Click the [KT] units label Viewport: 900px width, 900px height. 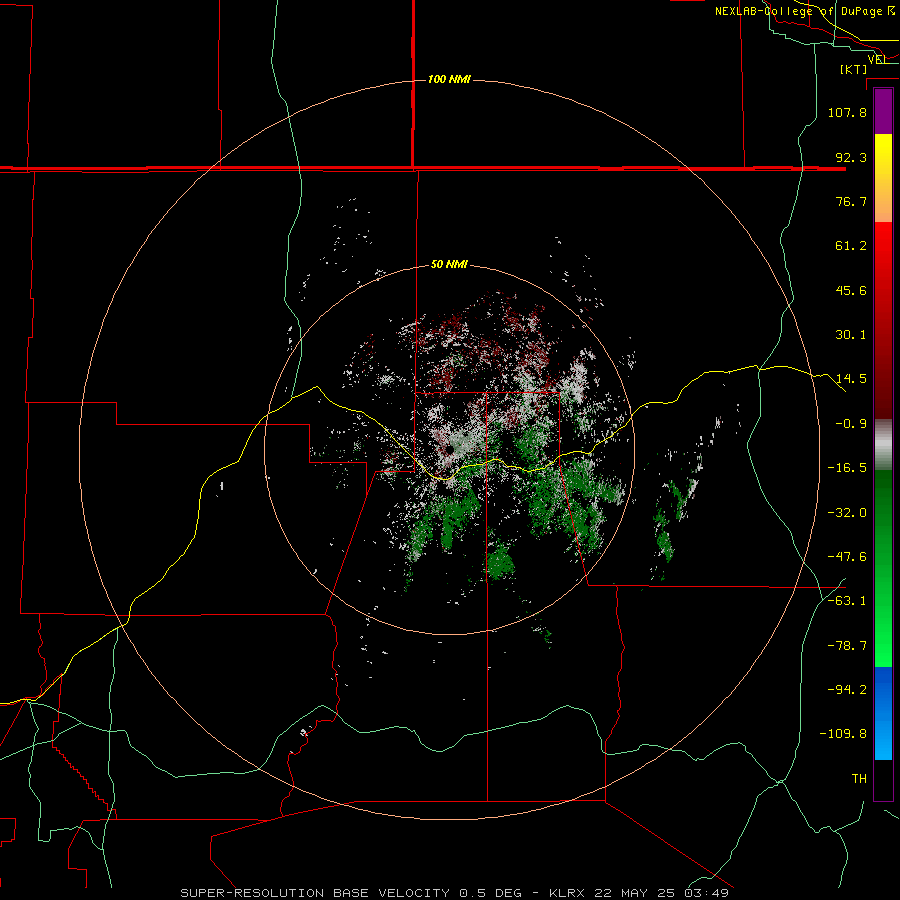tap(853, 69)
